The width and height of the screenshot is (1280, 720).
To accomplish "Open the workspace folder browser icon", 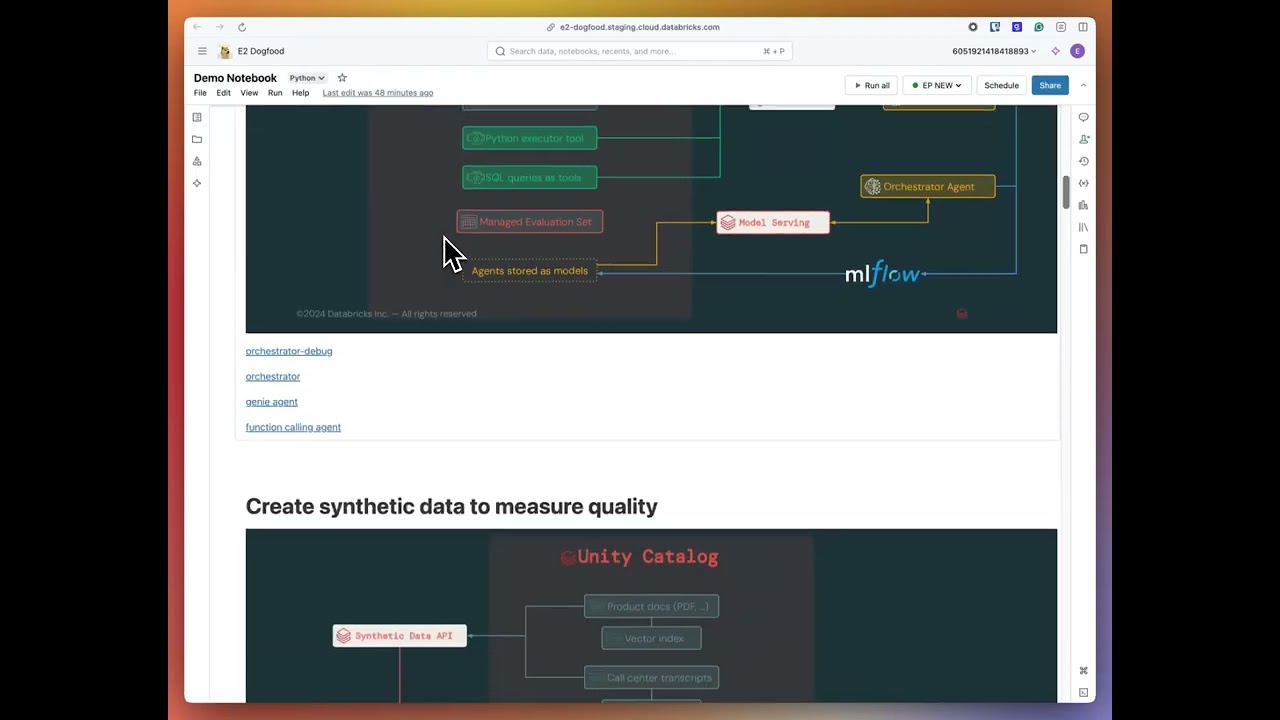I will pos(197,139).
